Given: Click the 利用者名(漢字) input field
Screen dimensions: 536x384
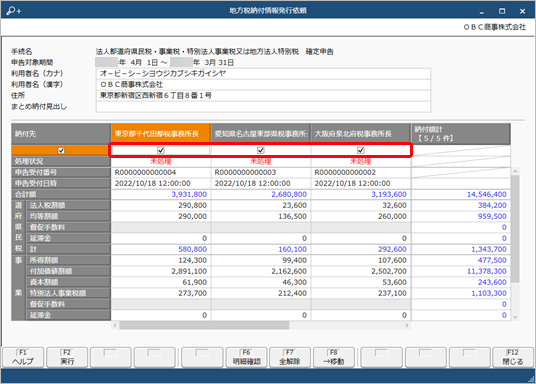Looking at the screenshot, I should tap(263, 84).
